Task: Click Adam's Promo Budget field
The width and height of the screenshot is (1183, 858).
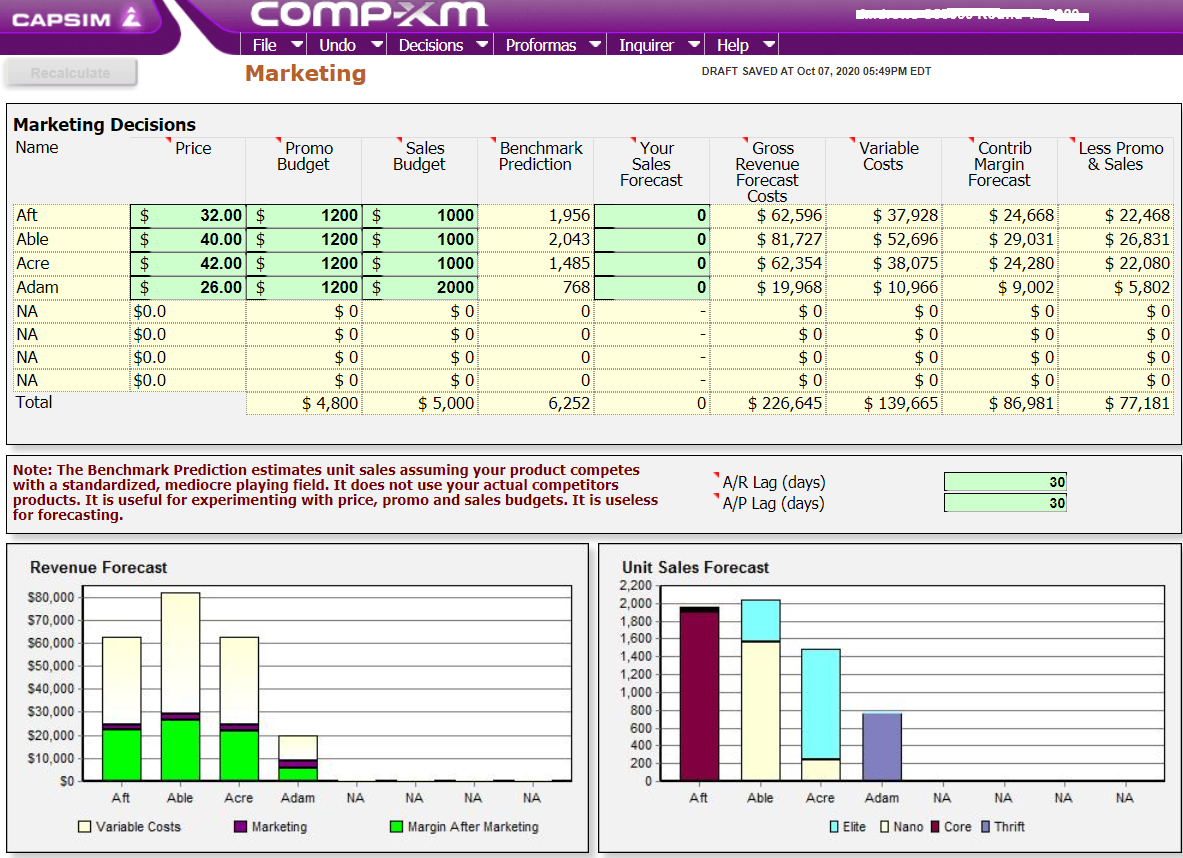Action: click(303, 287)
